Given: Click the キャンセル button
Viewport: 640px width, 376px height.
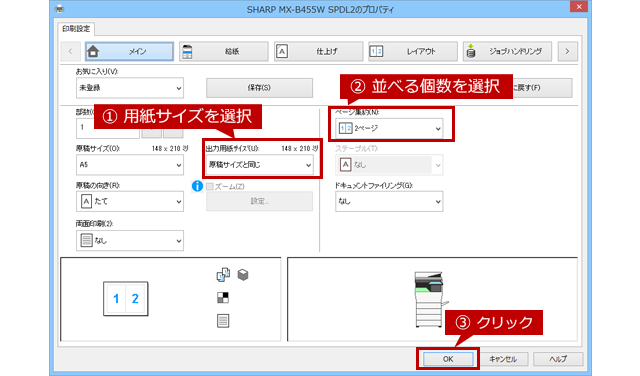Looking at the screenshot, I should (503, 359).
